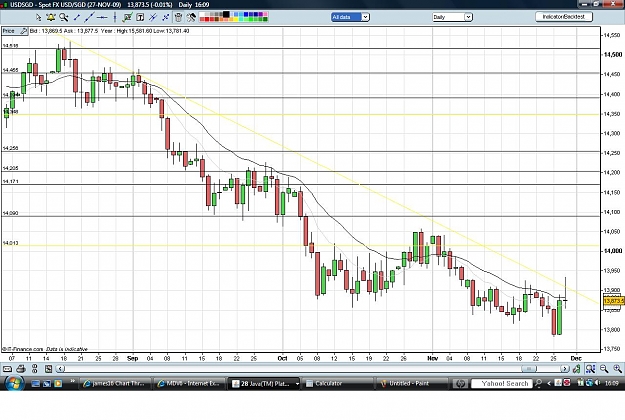Screen dimensions: 625x420
Task: Select the crossed lines drawing tool
Action: tap(153, 17)
